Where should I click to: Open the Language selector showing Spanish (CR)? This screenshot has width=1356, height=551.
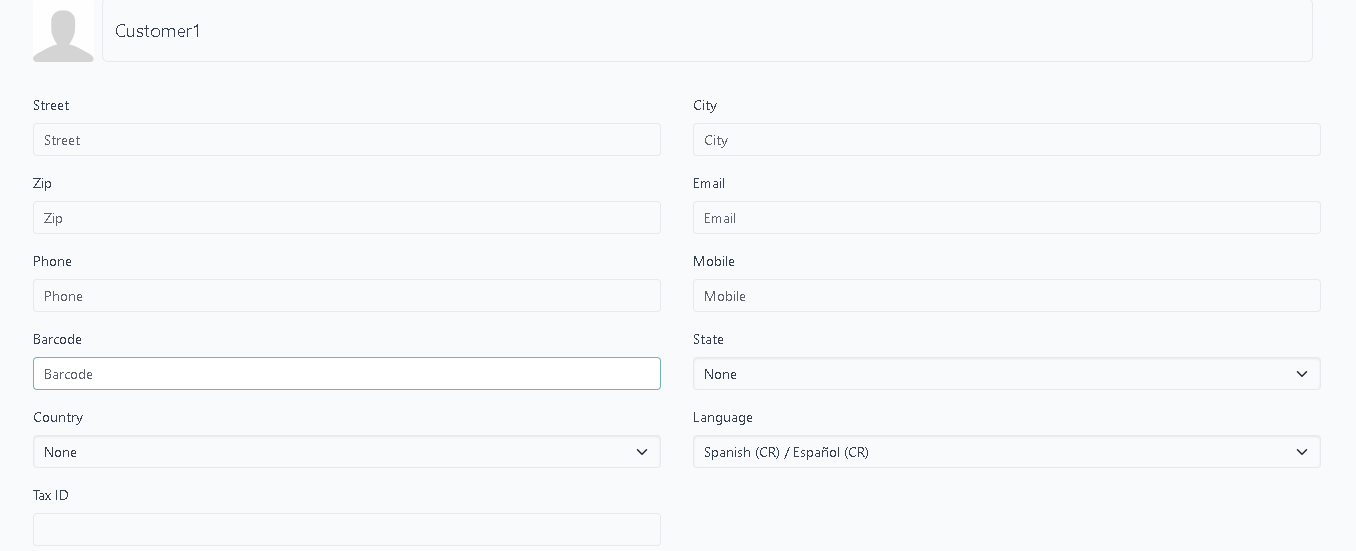coord(1006,452)
